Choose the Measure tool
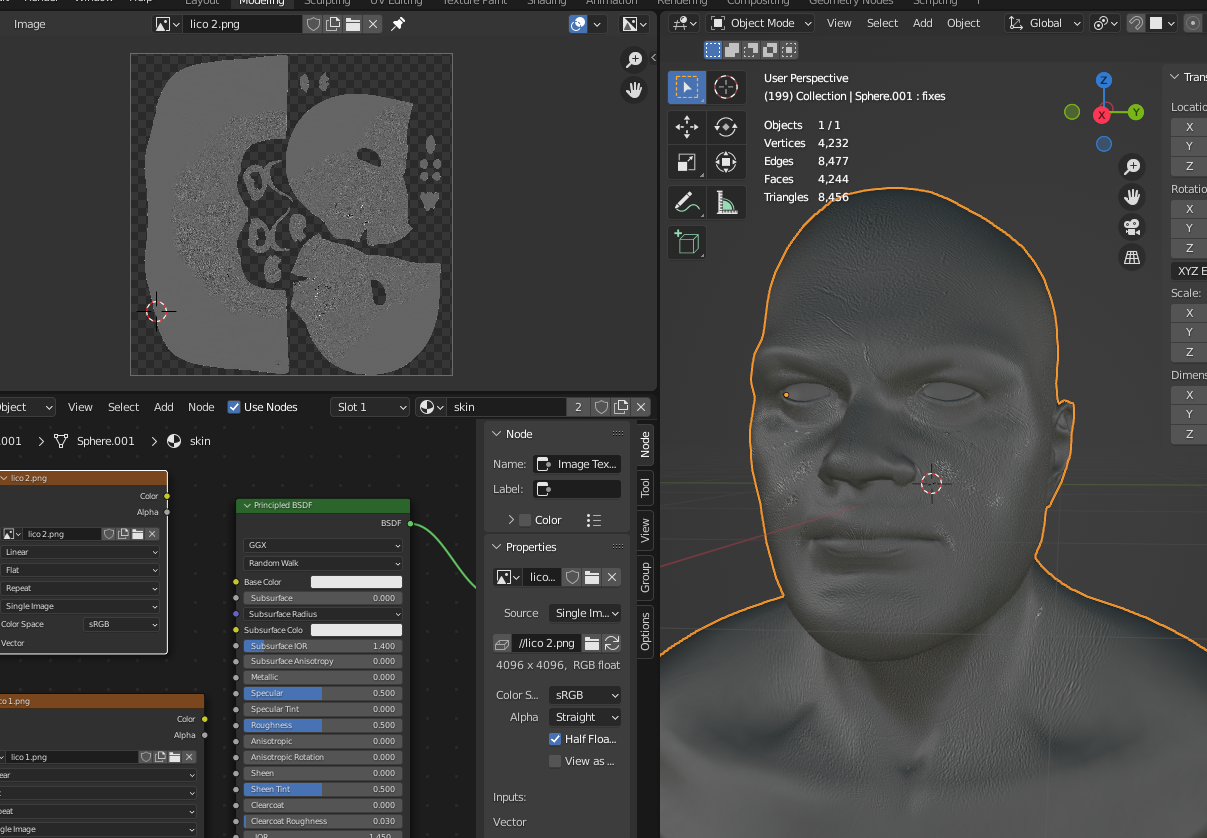This screenshot has height=838, width=1207. (726, 202)
